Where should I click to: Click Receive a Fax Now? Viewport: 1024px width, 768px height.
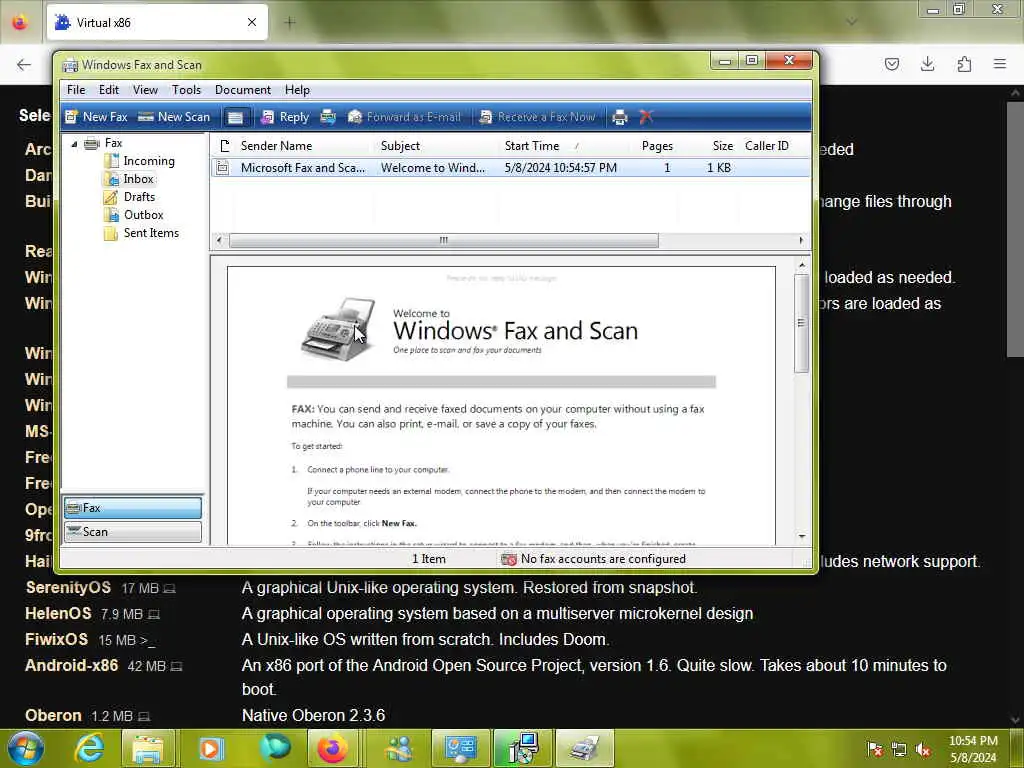(537, 117)
